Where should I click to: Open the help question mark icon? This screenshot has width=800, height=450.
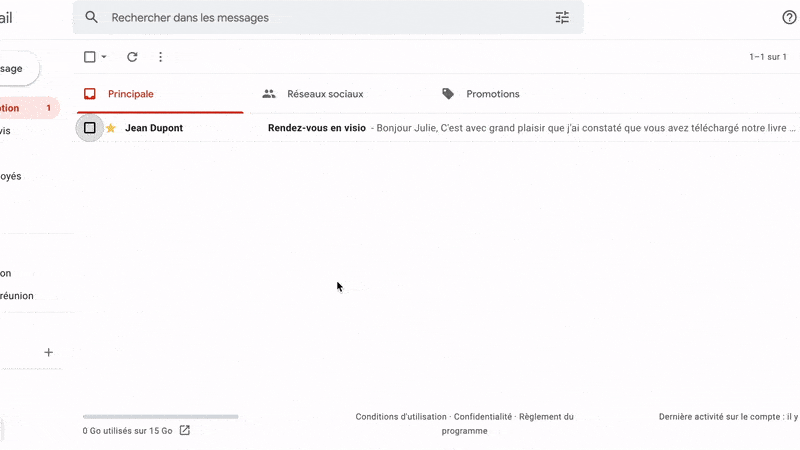click(x=789, y=17)
